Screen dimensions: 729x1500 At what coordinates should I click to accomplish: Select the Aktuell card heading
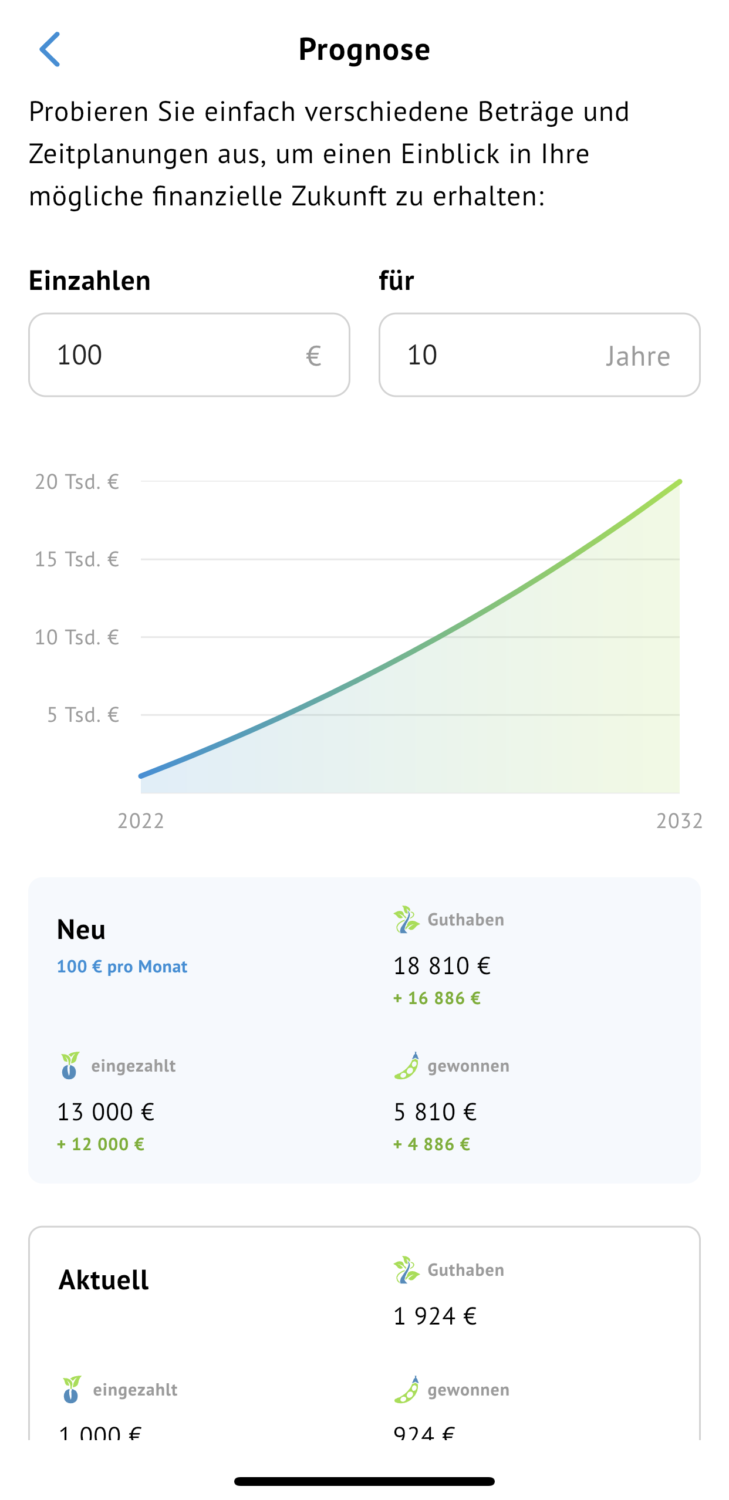[104, 1280]
